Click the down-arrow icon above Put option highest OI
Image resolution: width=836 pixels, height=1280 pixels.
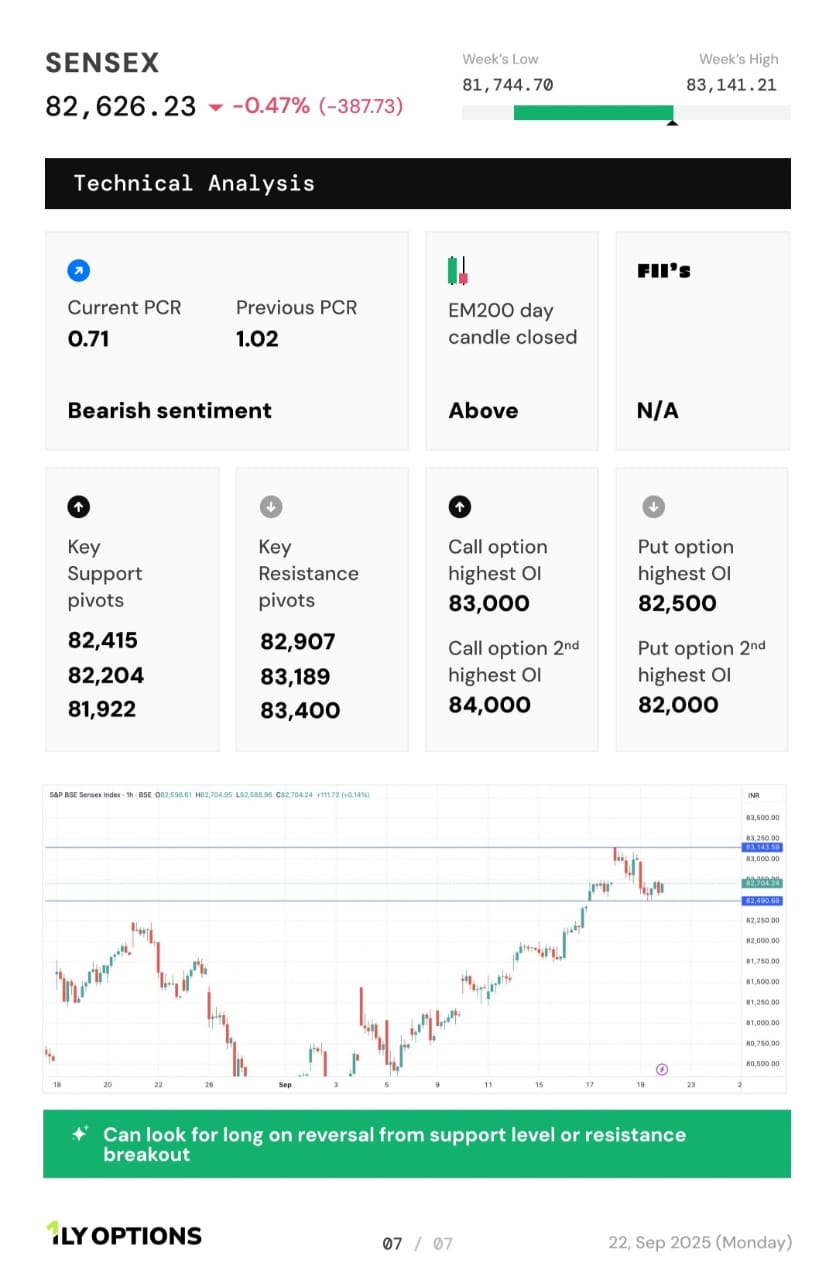[652, 507]
